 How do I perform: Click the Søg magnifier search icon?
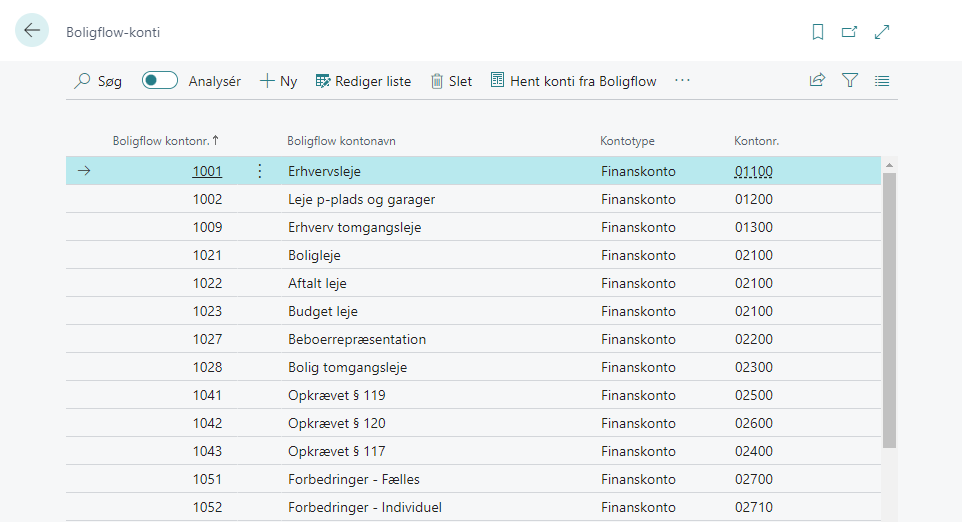tap(82, 81)
